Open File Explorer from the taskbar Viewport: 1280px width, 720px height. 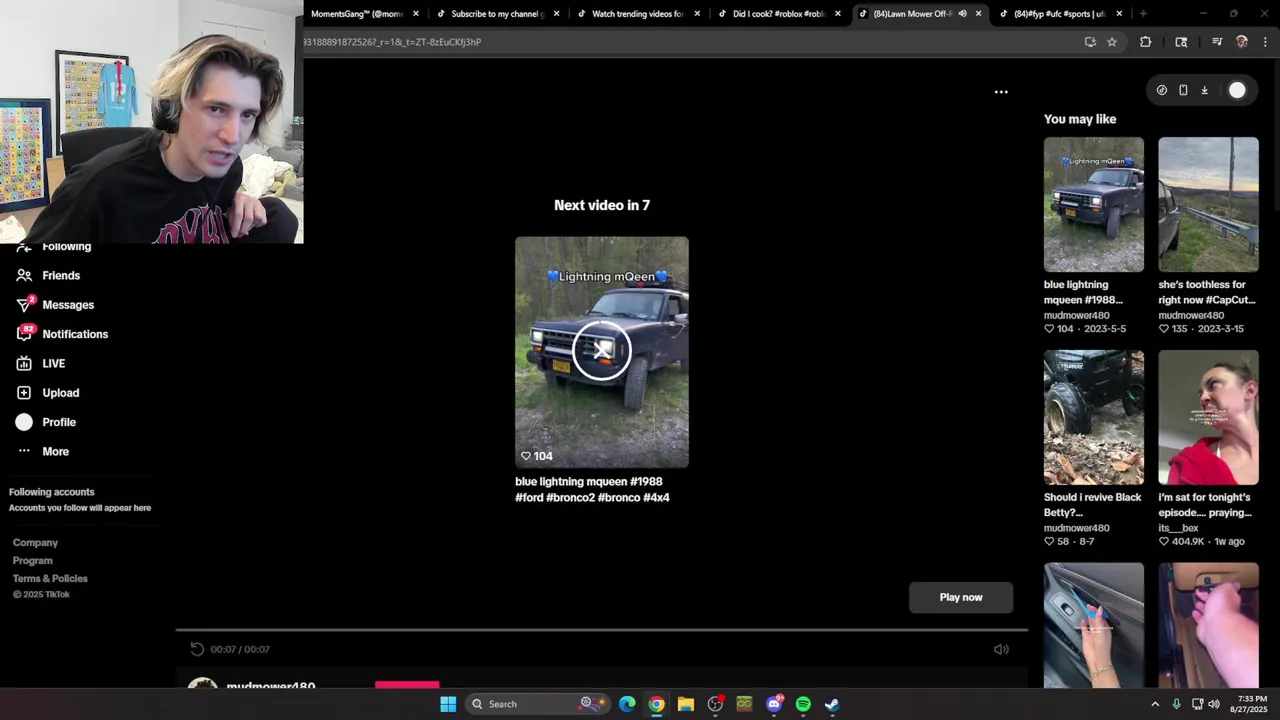tap(685, 704)
